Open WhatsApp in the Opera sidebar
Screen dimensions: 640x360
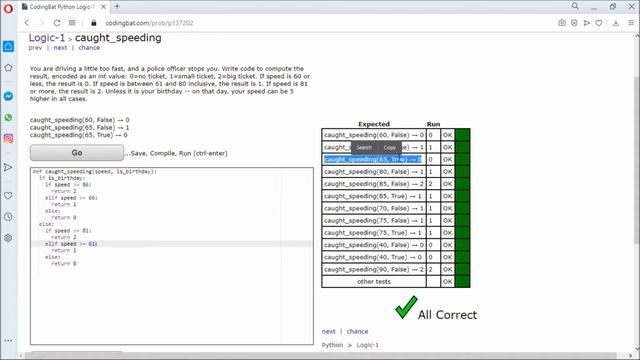click(x=8, y=118)
